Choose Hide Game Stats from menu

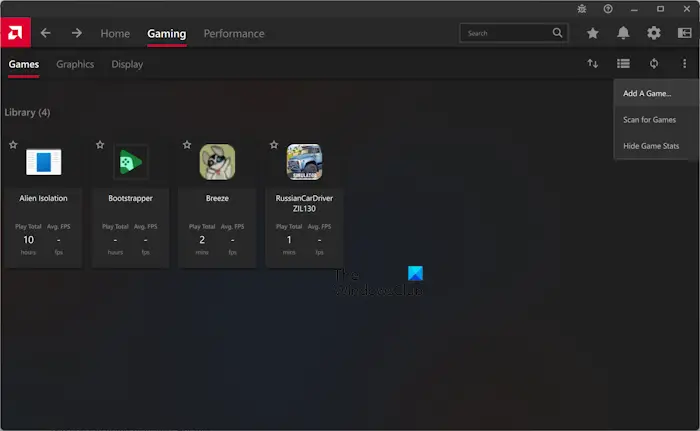point(657,146)
